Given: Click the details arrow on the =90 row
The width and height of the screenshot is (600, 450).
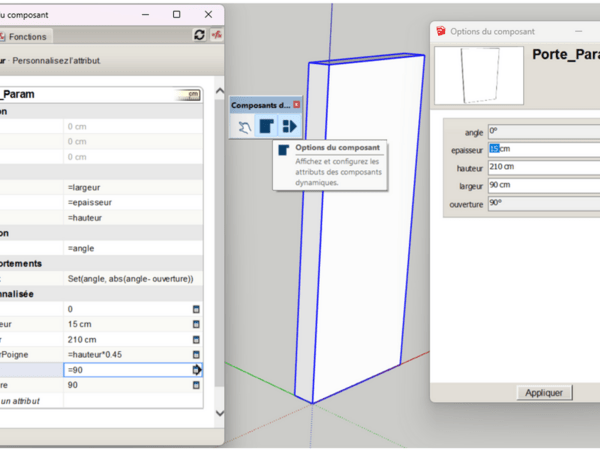Looking at the screenshot, I should click(x=197, y=370).
